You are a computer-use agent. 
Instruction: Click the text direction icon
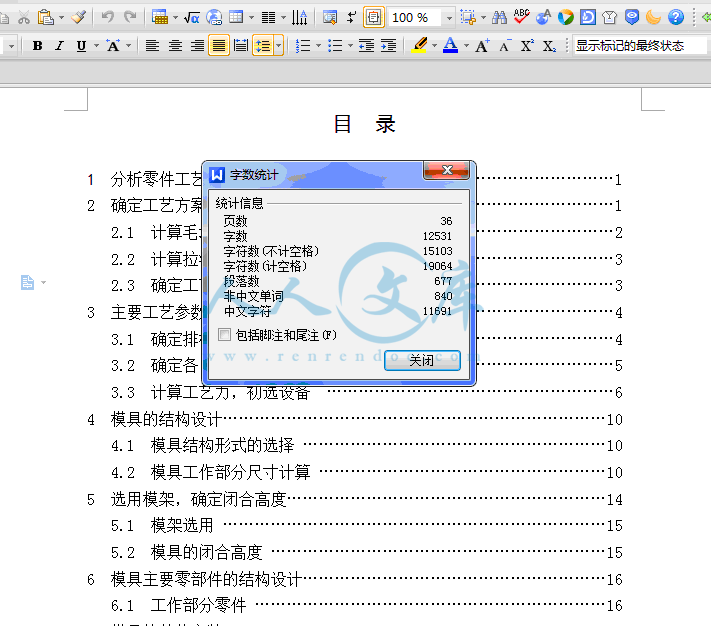click(299, 18)
